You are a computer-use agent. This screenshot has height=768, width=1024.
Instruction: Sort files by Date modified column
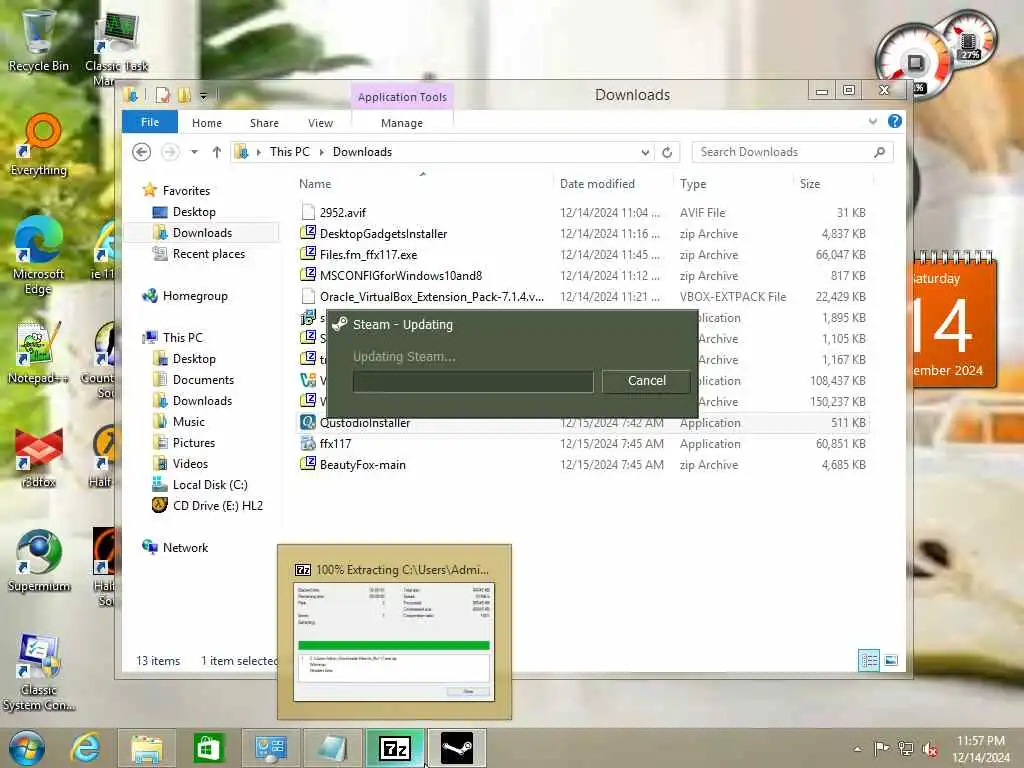tap(597, 184)
